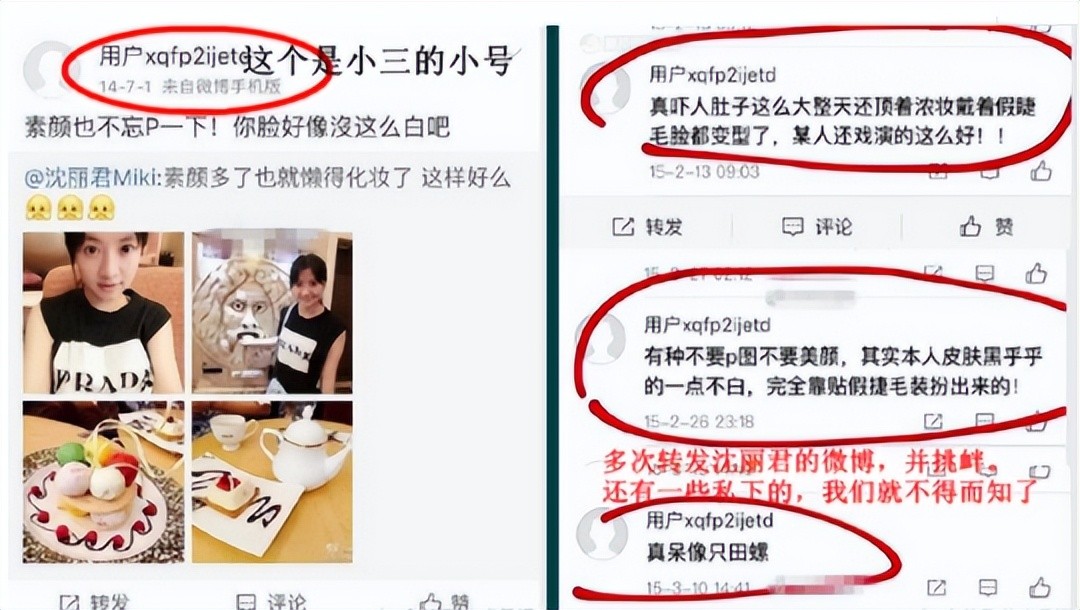Click 评论 button below the left post photos
The height and width of the screenshot is (610, 1080).
[271, 602]
